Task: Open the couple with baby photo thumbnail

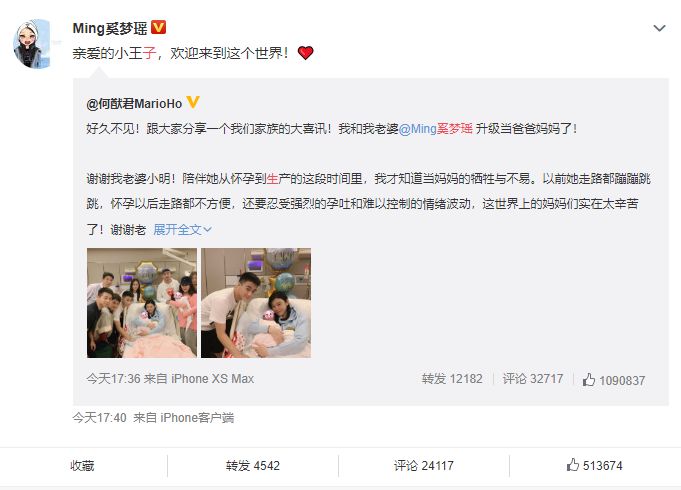Action: pos(256,303)
